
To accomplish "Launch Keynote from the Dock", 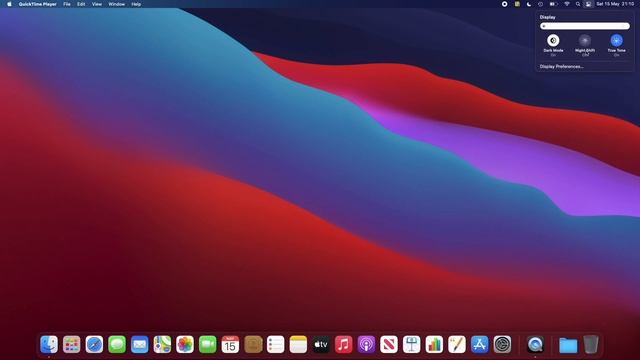I will pyautogui.click(x=411, y=344).
